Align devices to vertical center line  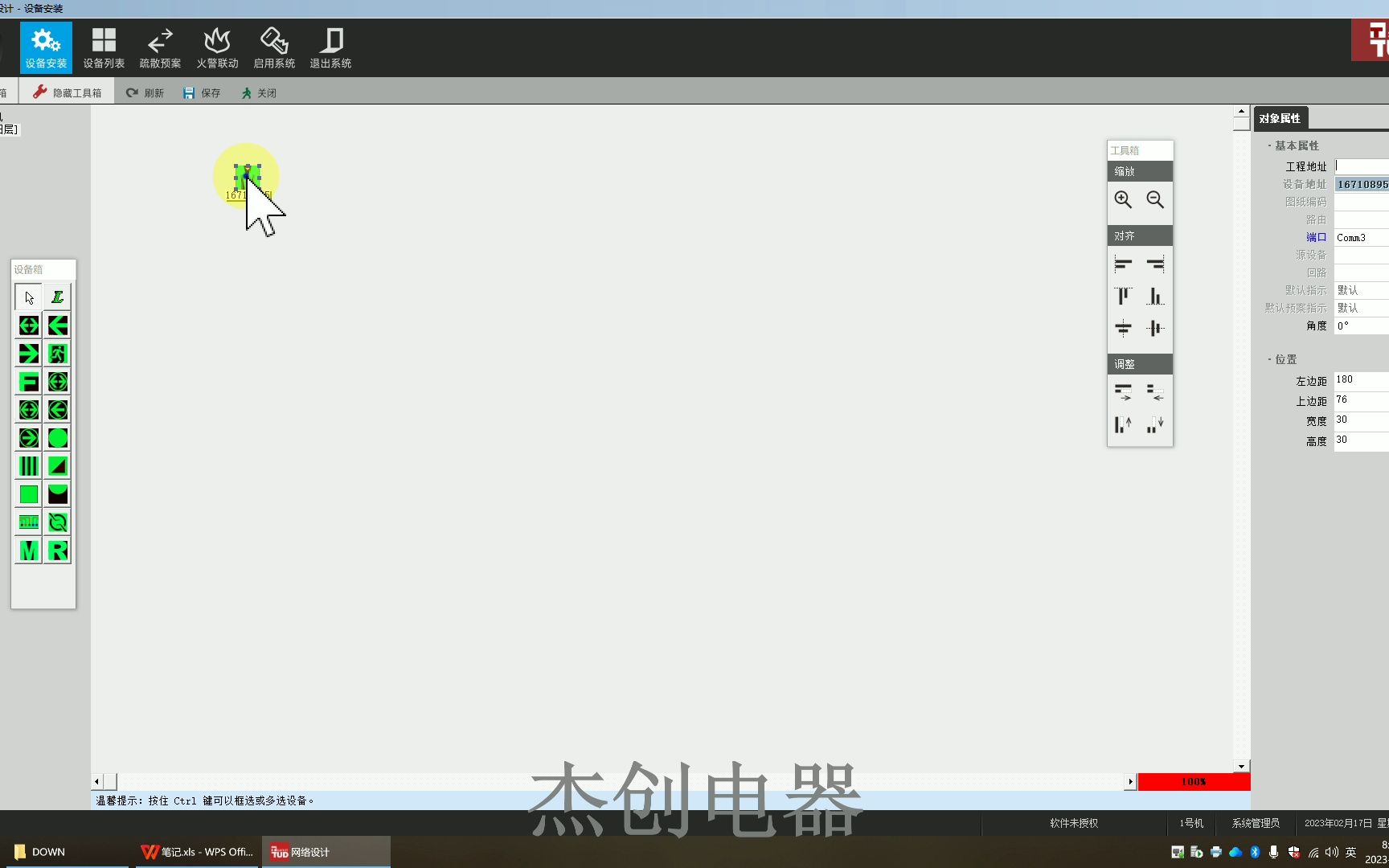pyautogui.click(x=1155, y=328)
